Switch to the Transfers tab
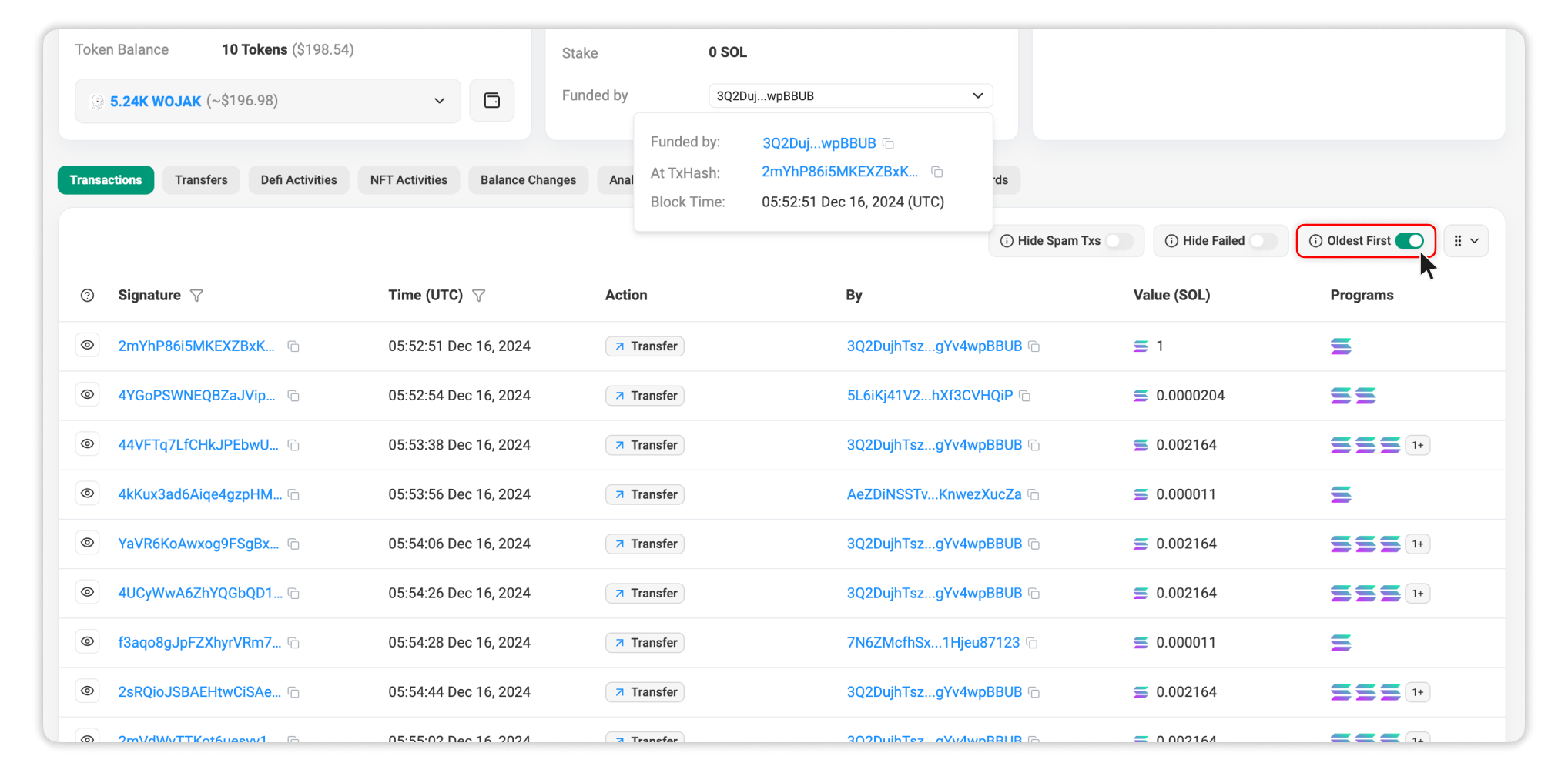 201,179
